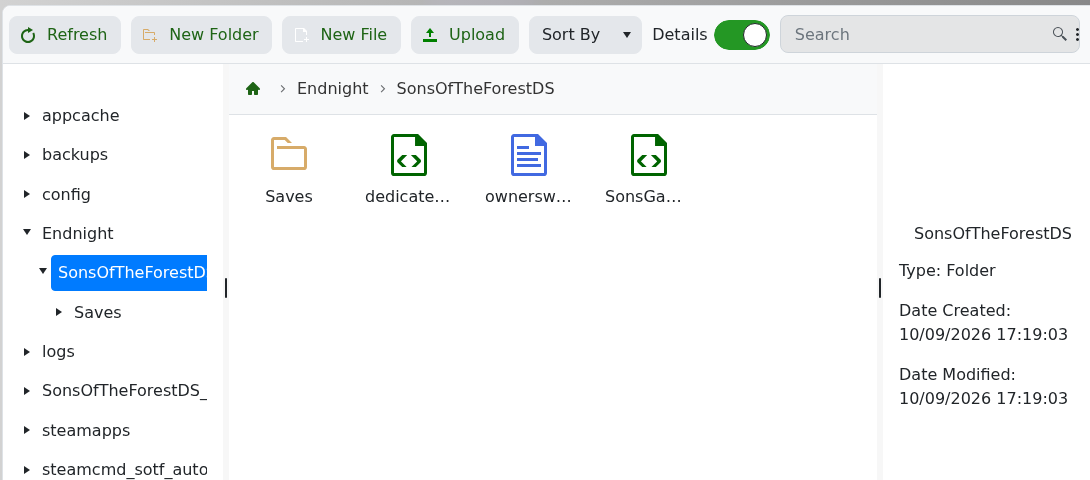
Task: Select steamapps in folder tree
Action: [86, 430]
